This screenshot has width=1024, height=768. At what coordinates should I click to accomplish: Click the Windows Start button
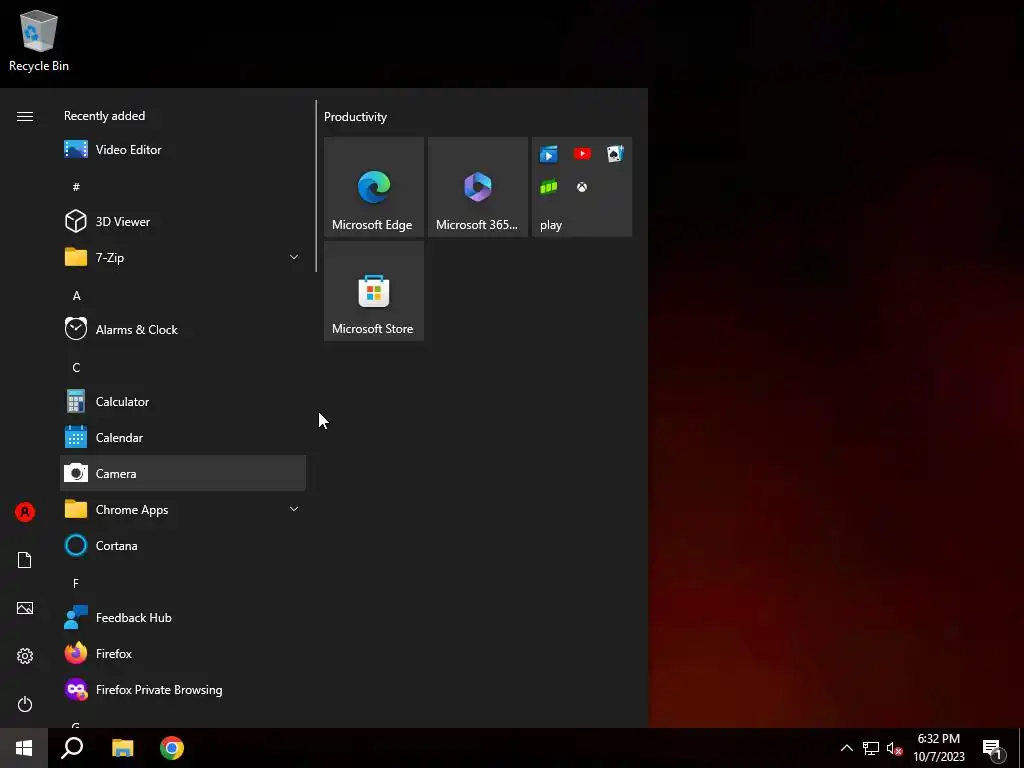point(24,748)
